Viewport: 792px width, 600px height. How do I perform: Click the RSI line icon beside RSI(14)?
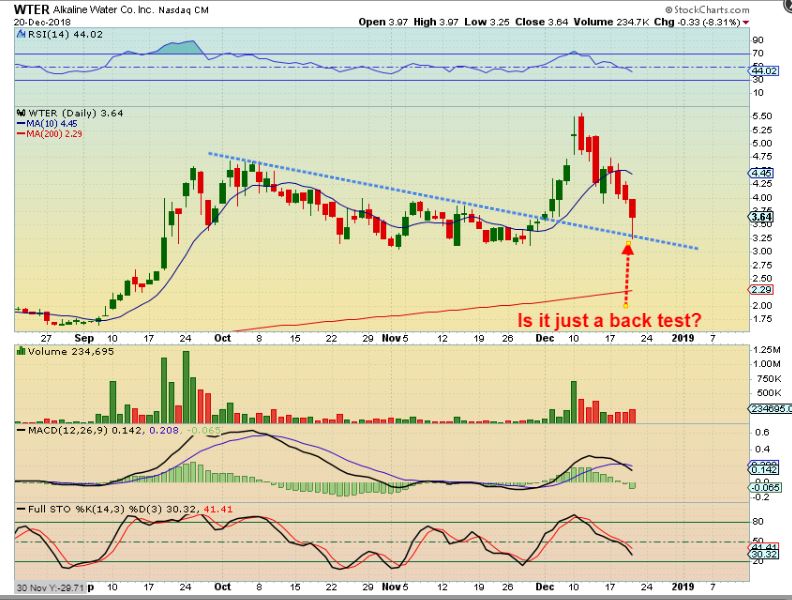click(21, 34)
